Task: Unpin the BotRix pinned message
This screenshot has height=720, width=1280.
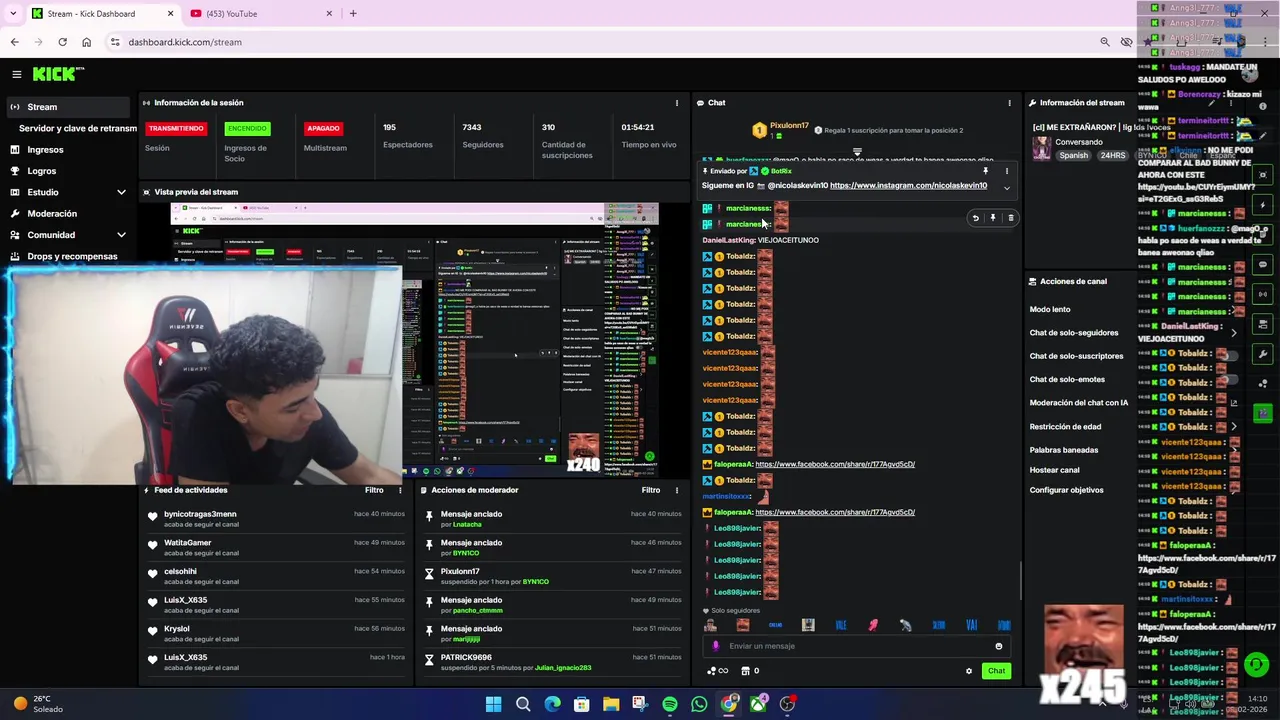Action: 985,171
